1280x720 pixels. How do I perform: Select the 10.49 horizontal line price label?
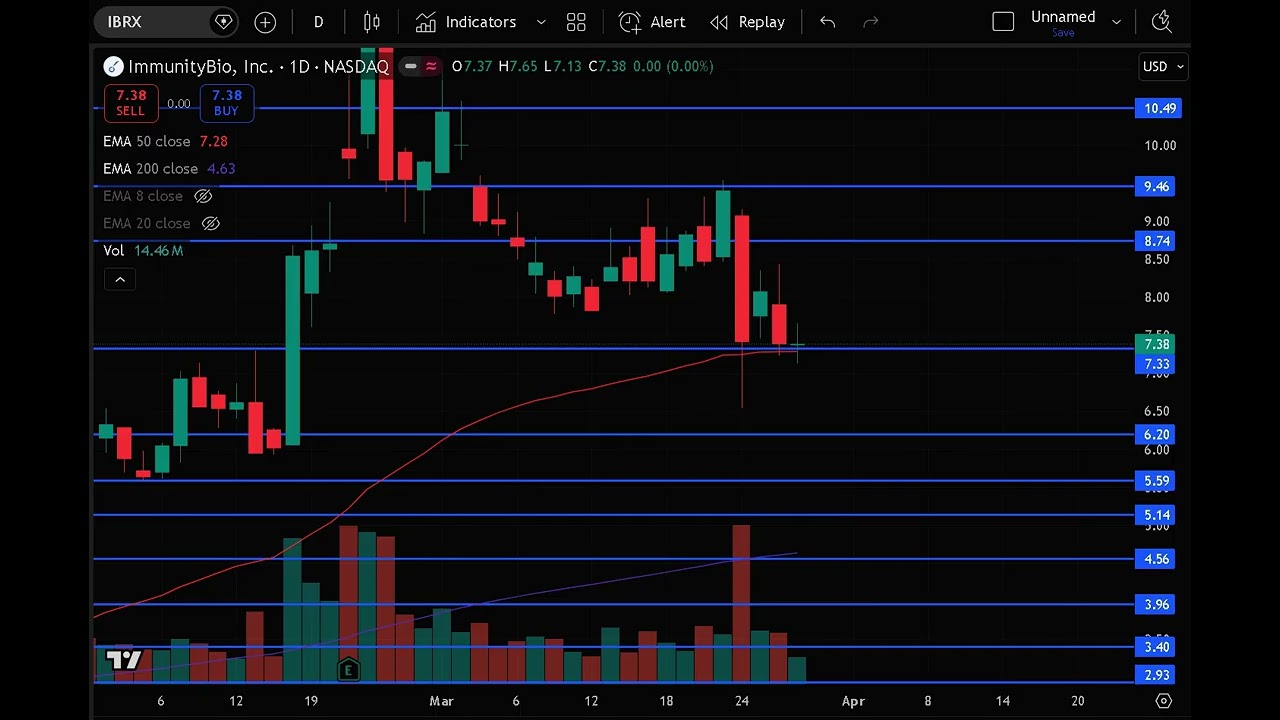(x=1159, y=108)
